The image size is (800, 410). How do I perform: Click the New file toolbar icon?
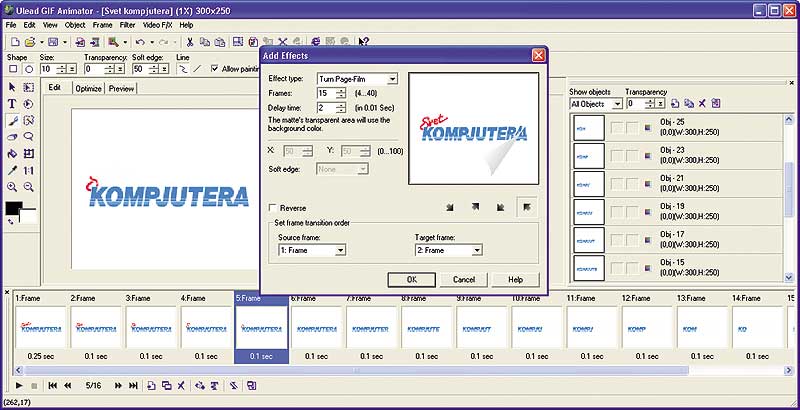pos(15,42)
